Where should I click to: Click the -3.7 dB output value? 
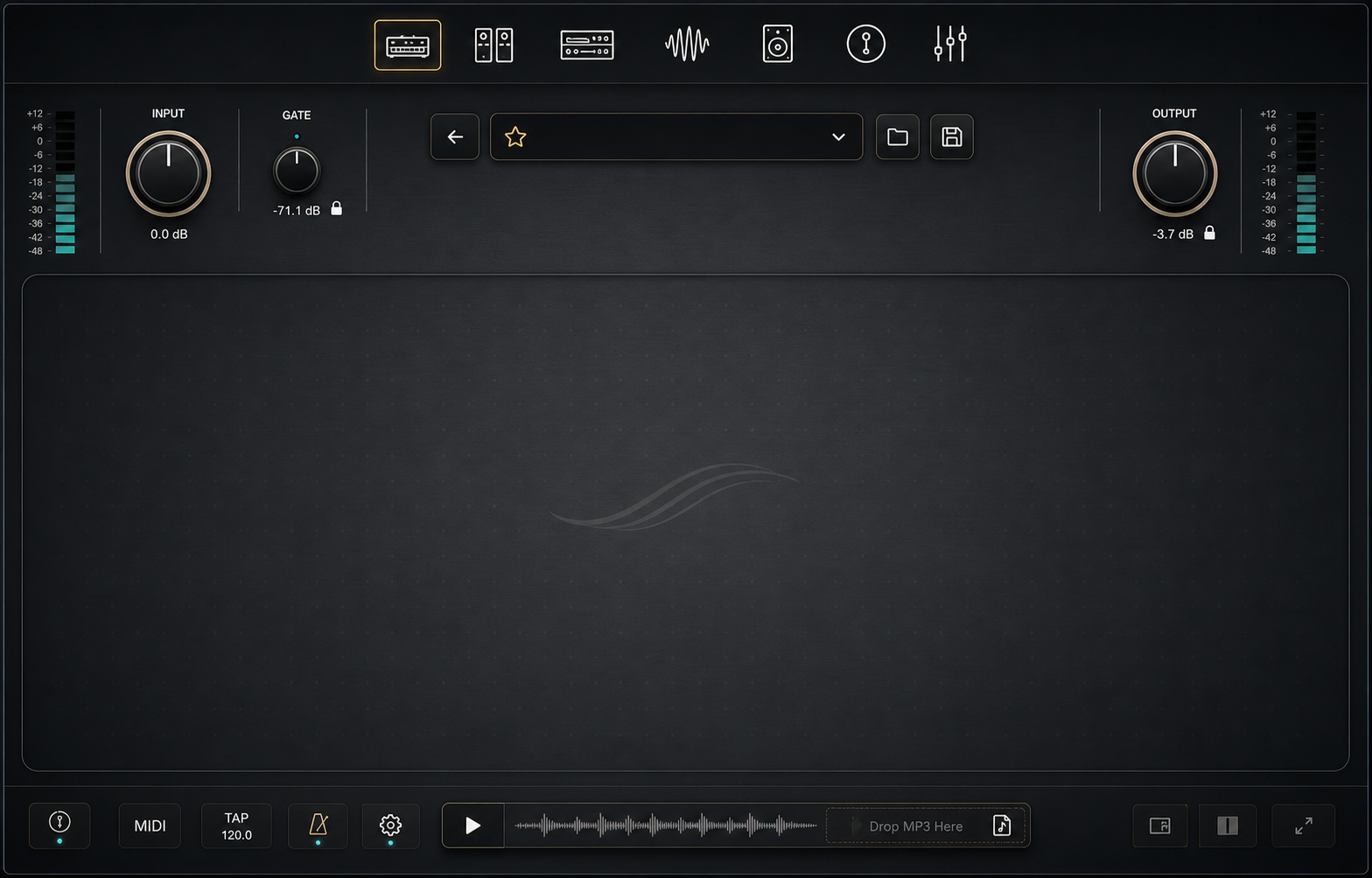point(1172,234)
